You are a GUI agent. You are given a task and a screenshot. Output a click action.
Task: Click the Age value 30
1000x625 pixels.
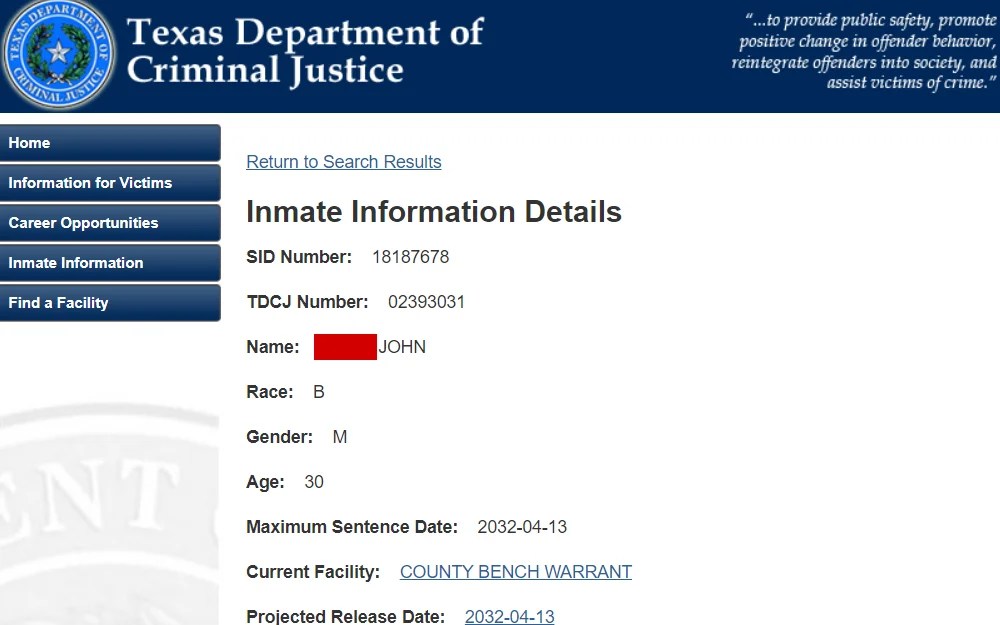point(314,482)
